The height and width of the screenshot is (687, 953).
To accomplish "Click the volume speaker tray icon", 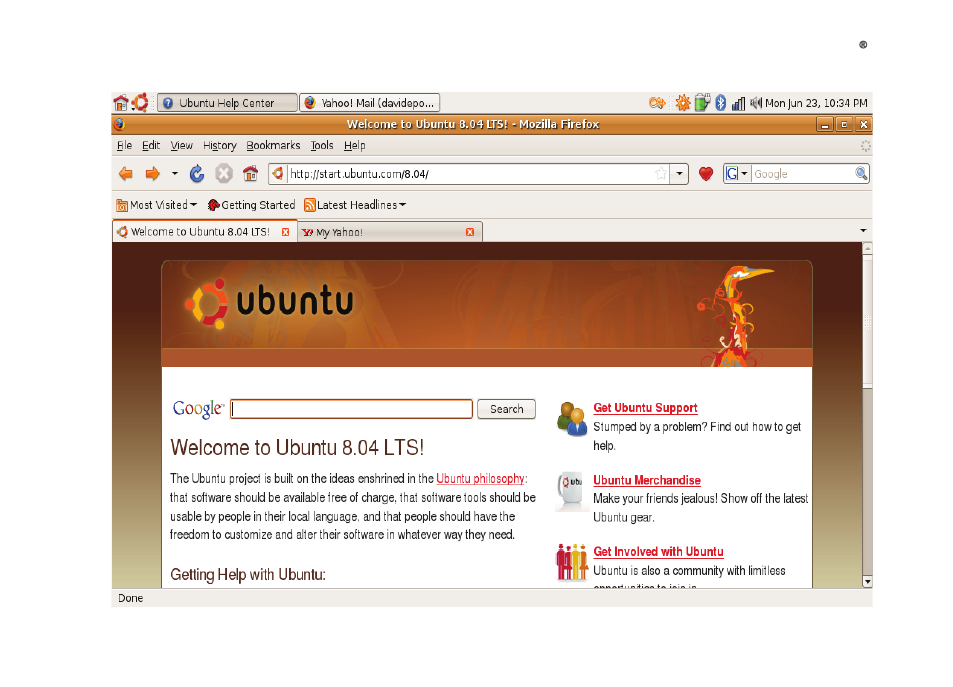I will pyautogui.click(x=755, y=103).
